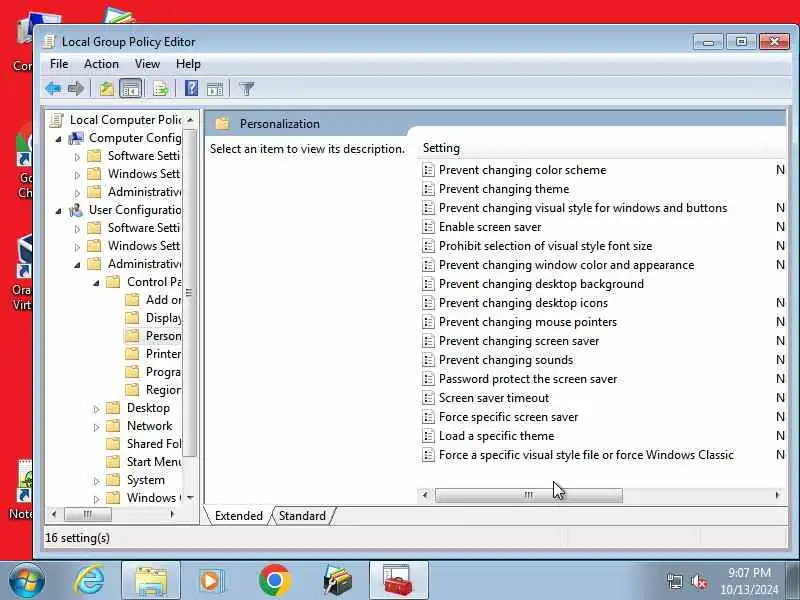Click the console tree vertical scrollbar thumb
The height and width of the screenshot is (600, 800).
point(189,293)
